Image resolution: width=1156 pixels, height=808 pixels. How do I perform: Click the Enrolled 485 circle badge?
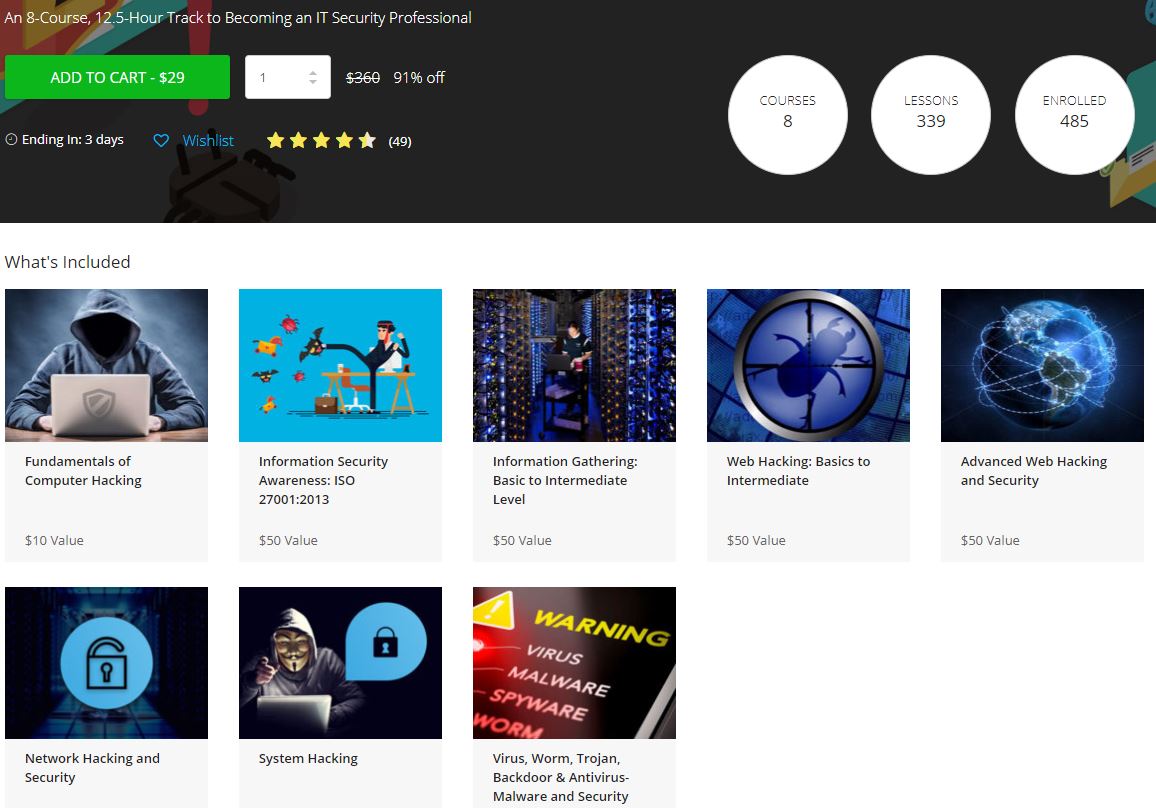pyautogui.click(x=1074, y=114)
